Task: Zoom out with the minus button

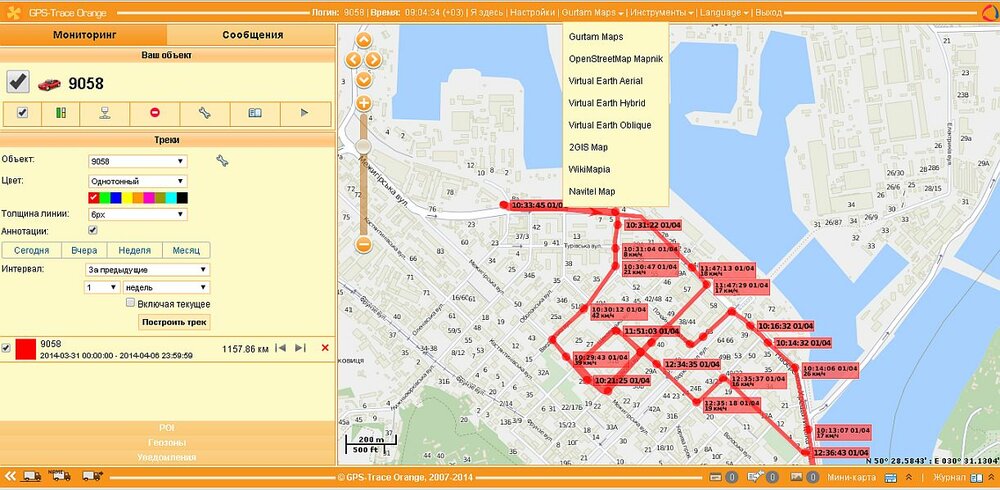Action: (364, 244)
